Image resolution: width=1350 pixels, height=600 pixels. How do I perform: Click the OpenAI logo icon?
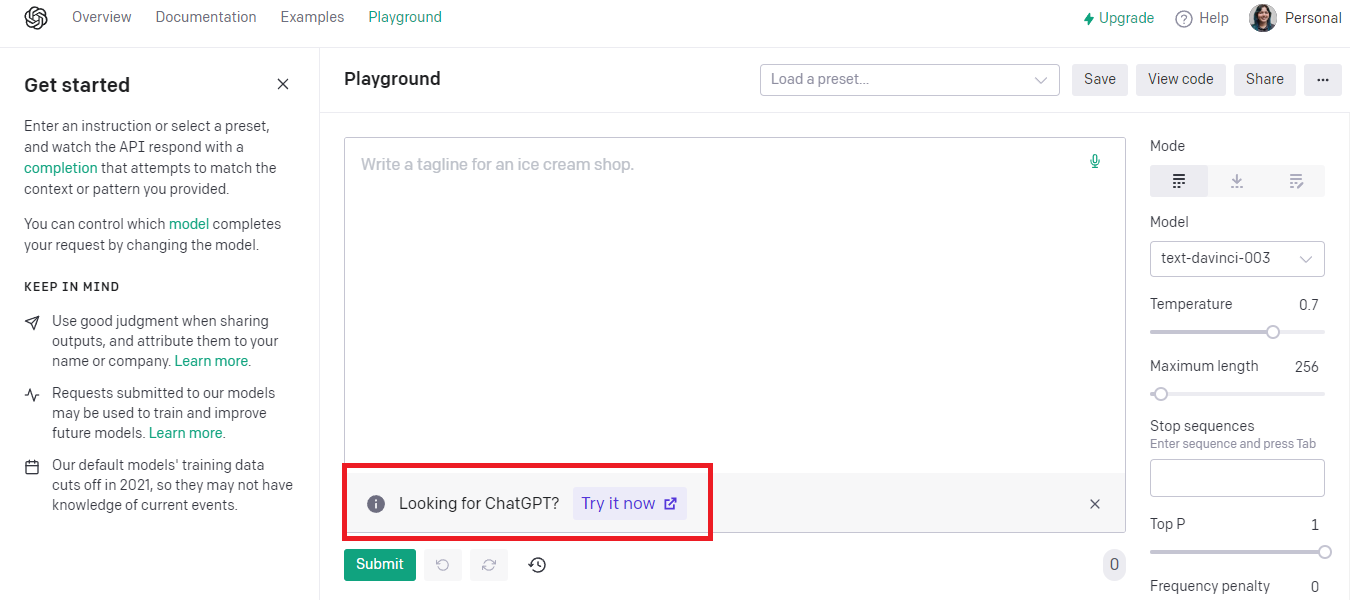[36, 18]
